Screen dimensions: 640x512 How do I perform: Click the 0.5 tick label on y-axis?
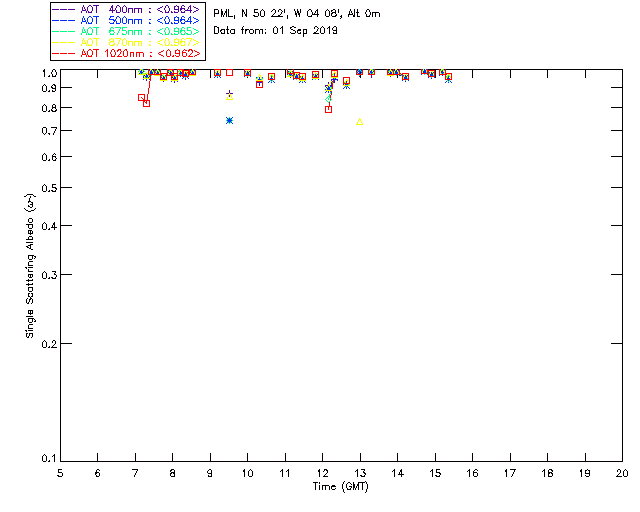coord(49,188)
